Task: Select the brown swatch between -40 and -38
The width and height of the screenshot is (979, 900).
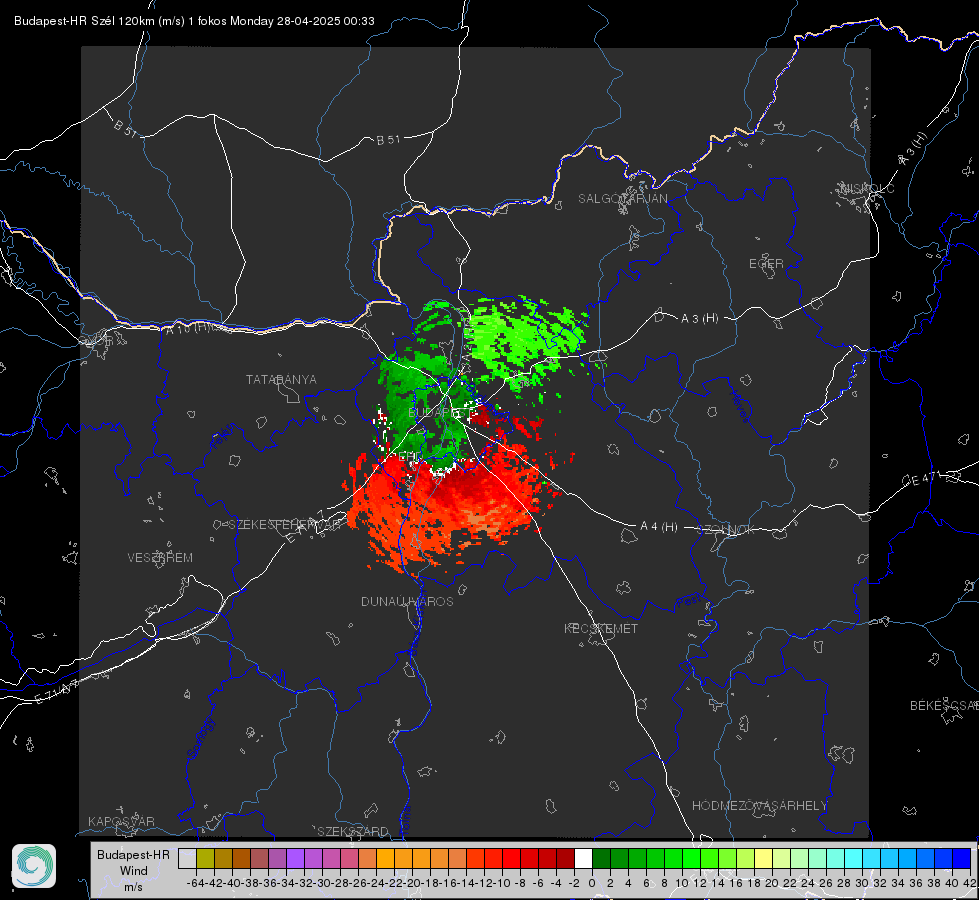Action: click(241, 858)
